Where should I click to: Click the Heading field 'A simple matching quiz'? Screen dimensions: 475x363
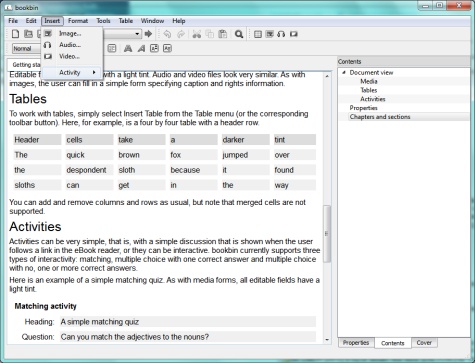click(x=188, y=322)
